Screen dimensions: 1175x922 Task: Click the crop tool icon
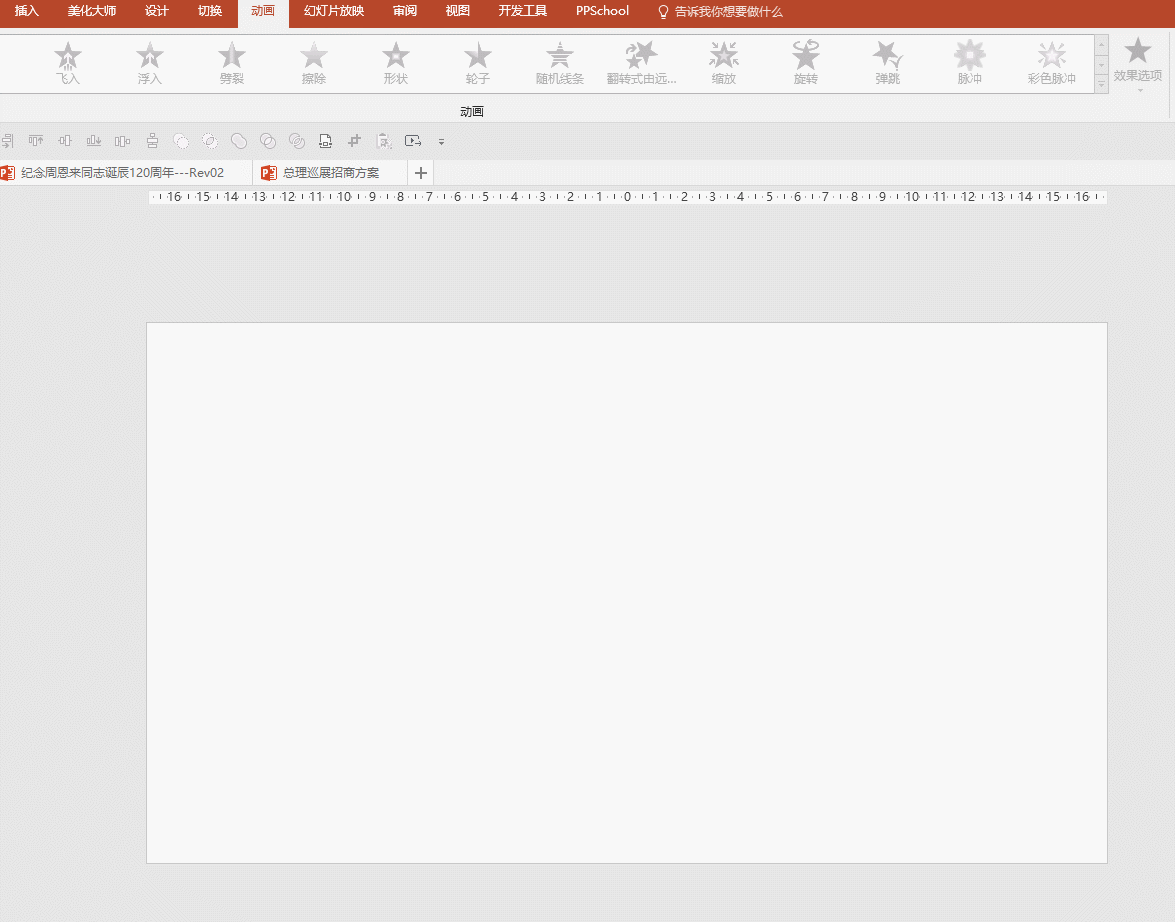(x=354, y=141)
